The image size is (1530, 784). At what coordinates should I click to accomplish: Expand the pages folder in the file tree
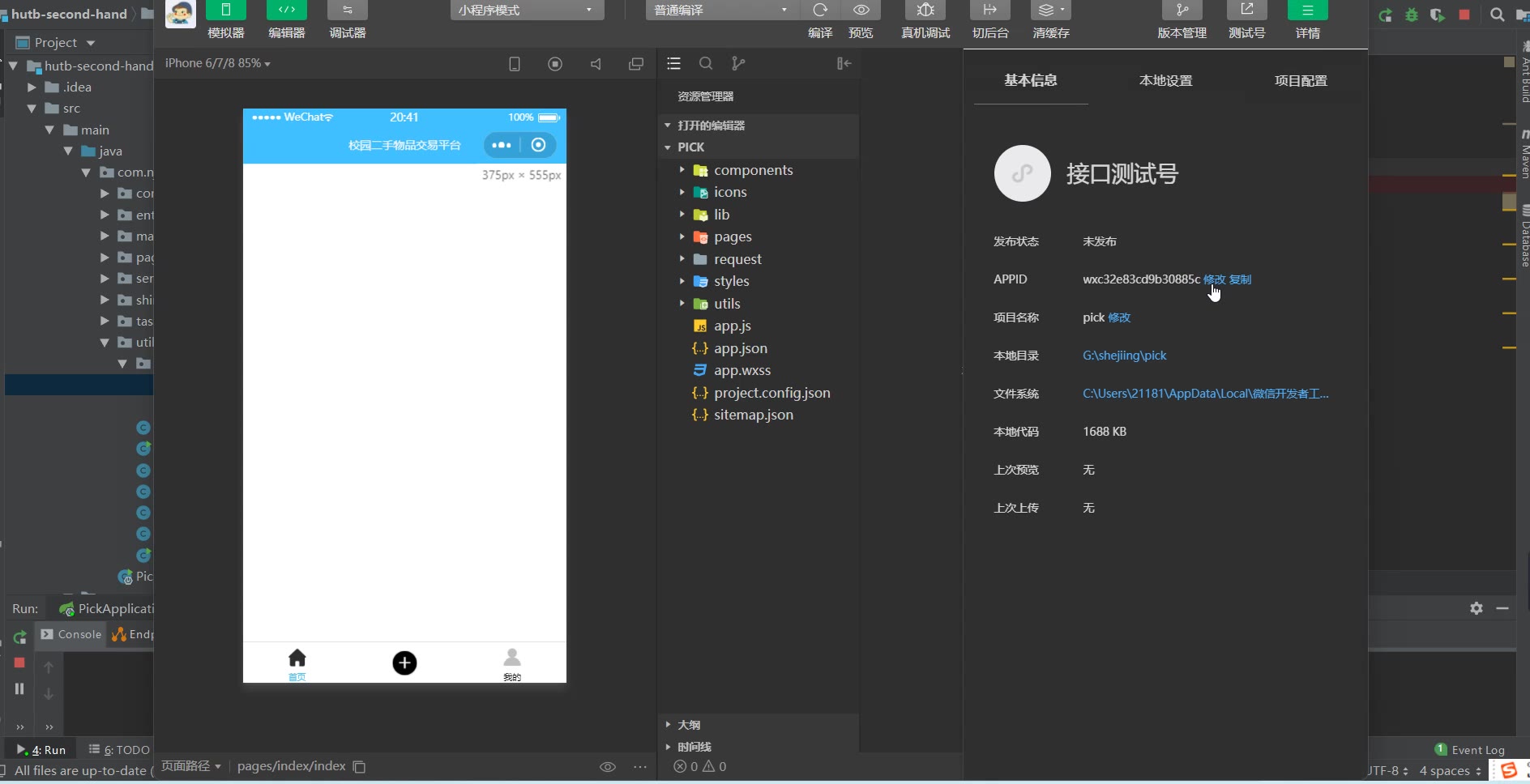pyautogui.click(x=733, y=236)
